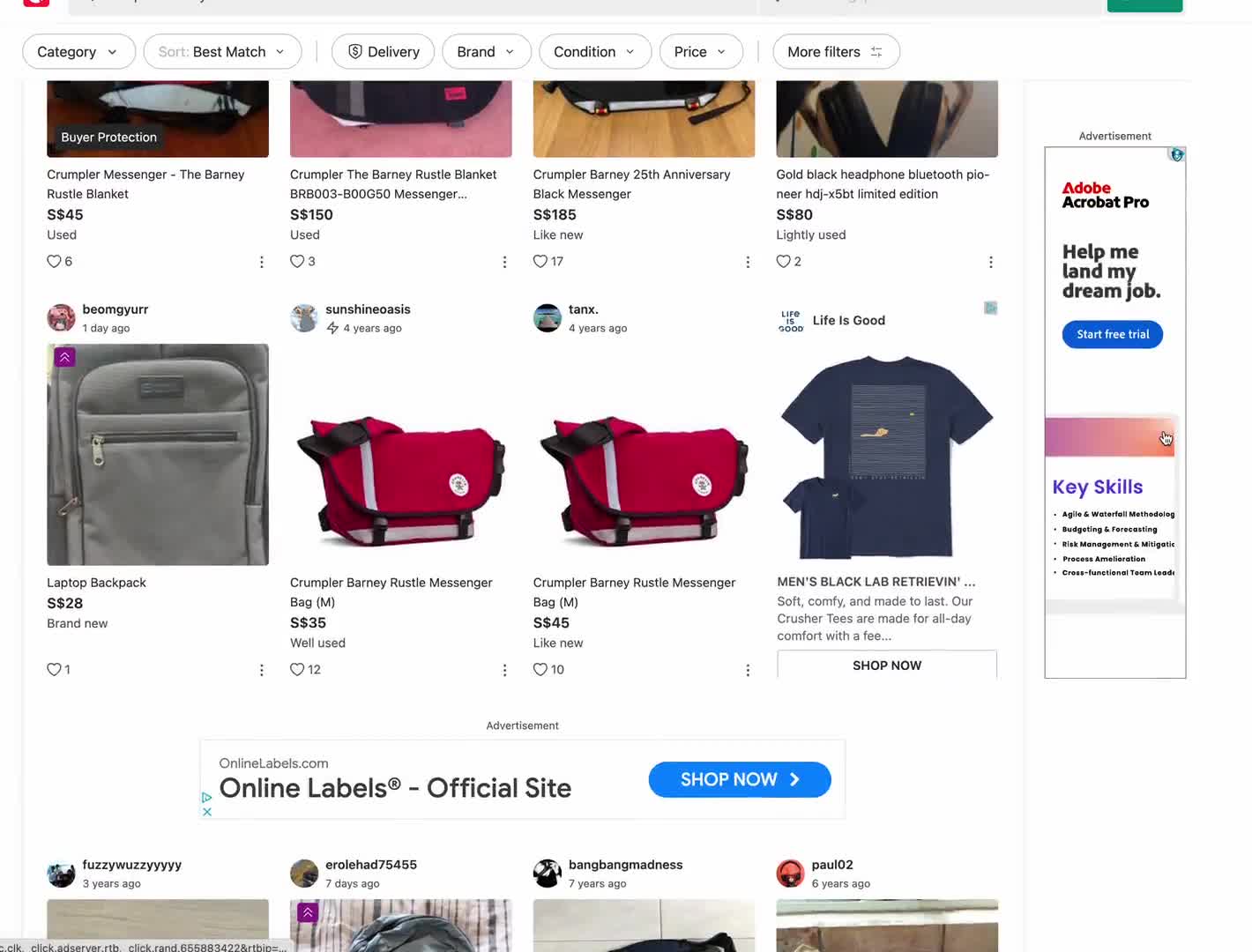Click the purple boost badge on Laptop Backpack
This screenshot has height=952, width=1252.
pos(64,357)
